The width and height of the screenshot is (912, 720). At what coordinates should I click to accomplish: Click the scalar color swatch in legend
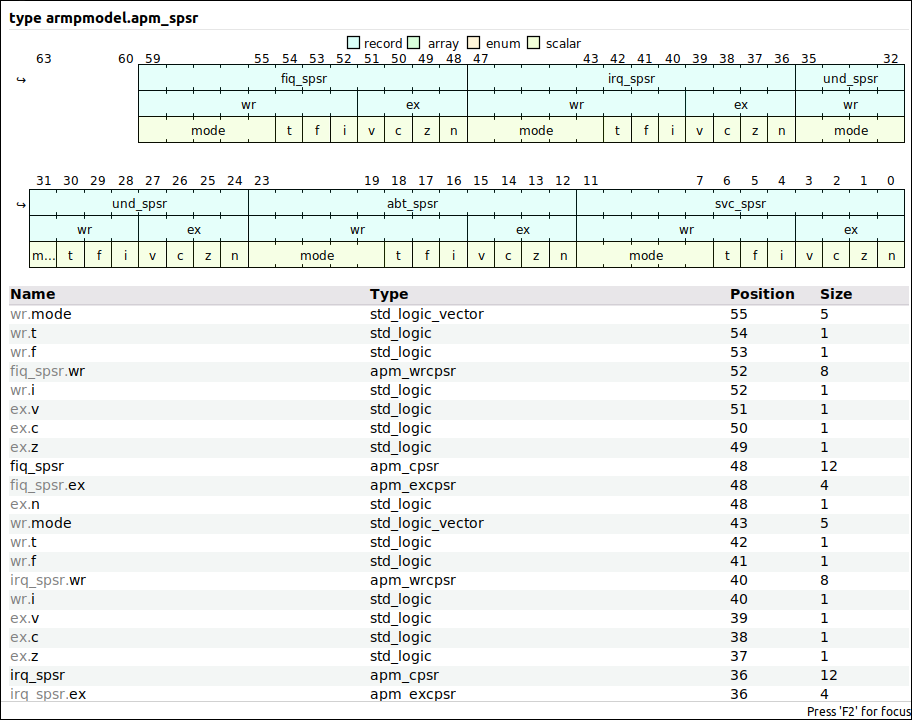[533, 43]
